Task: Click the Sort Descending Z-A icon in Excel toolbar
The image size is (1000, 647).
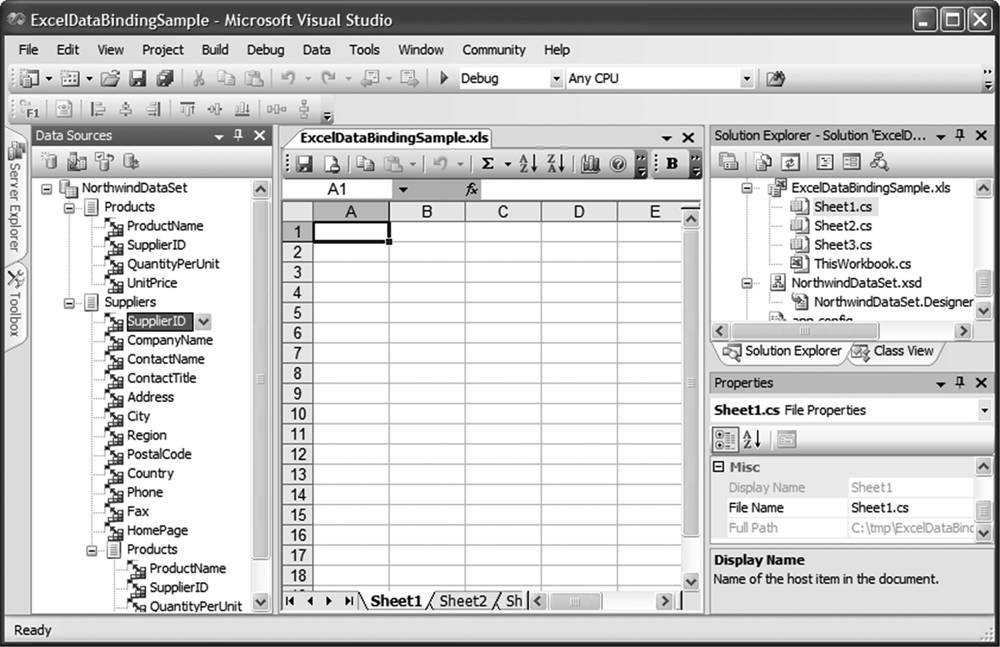Action: coord(555,164)
